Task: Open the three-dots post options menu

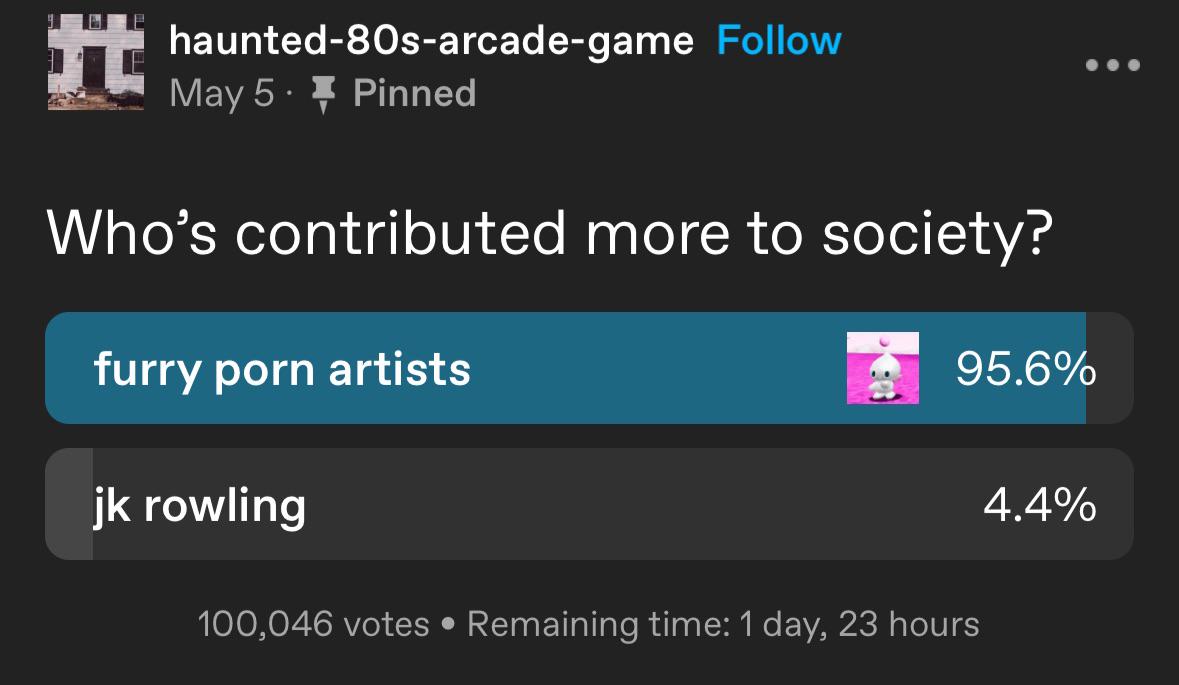Action: (x=1112, y=65)
